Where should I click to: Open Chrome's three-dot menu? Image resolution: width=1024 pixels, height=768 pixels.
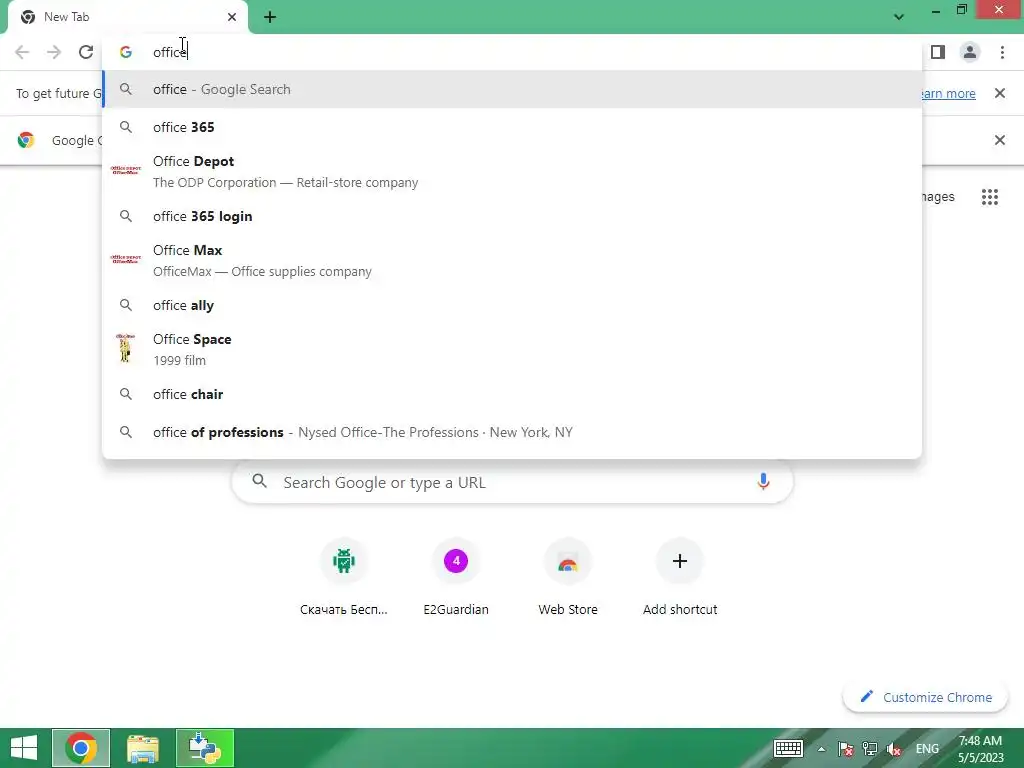pyautogui.click(x=1002, y=52)
